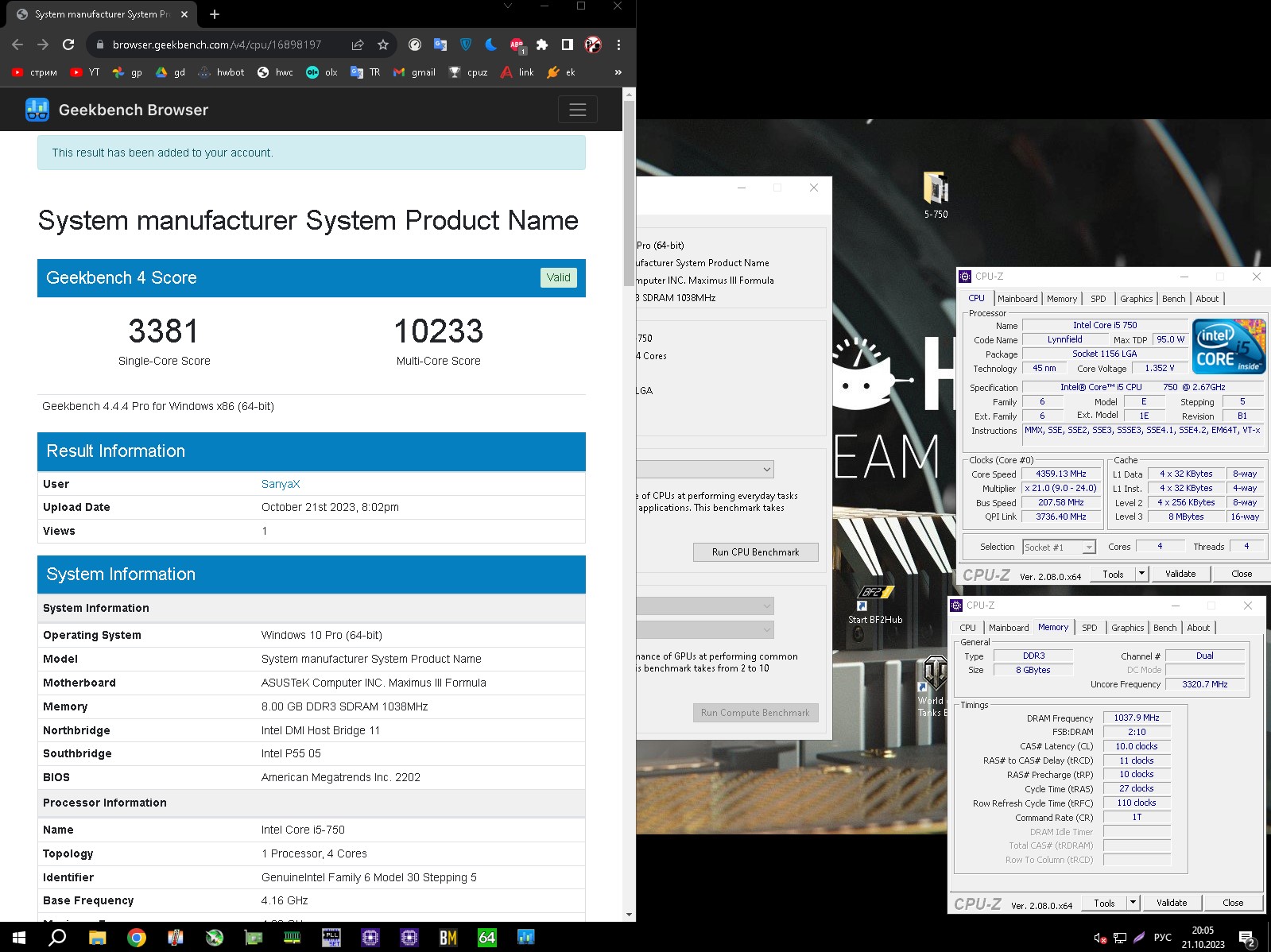Open a new Chrome tab
Image resolution: width=1271 pixels, height=952 pixels.
click(215, 14)
